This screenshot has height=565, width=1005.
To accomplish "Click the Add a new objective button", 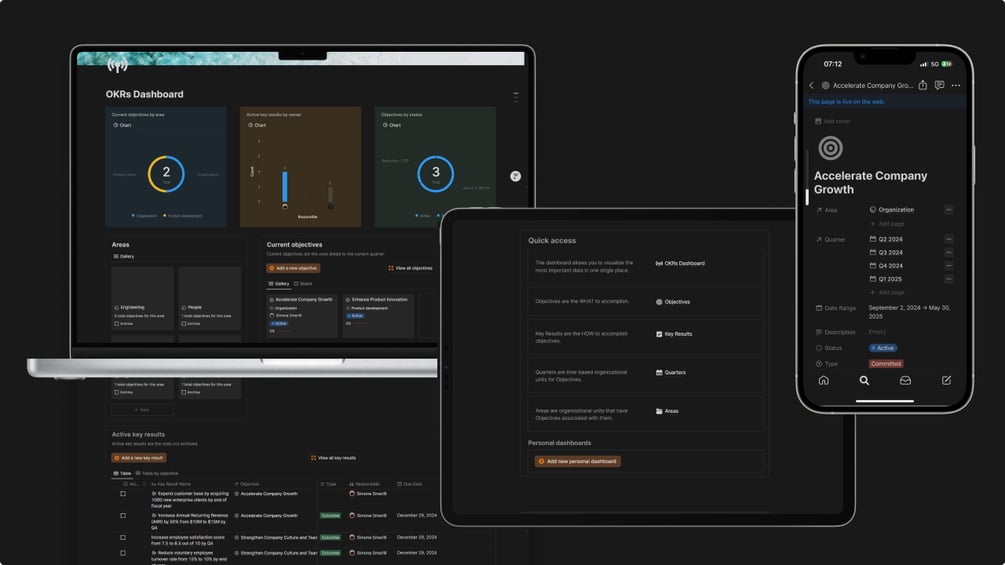I will 294,268.
